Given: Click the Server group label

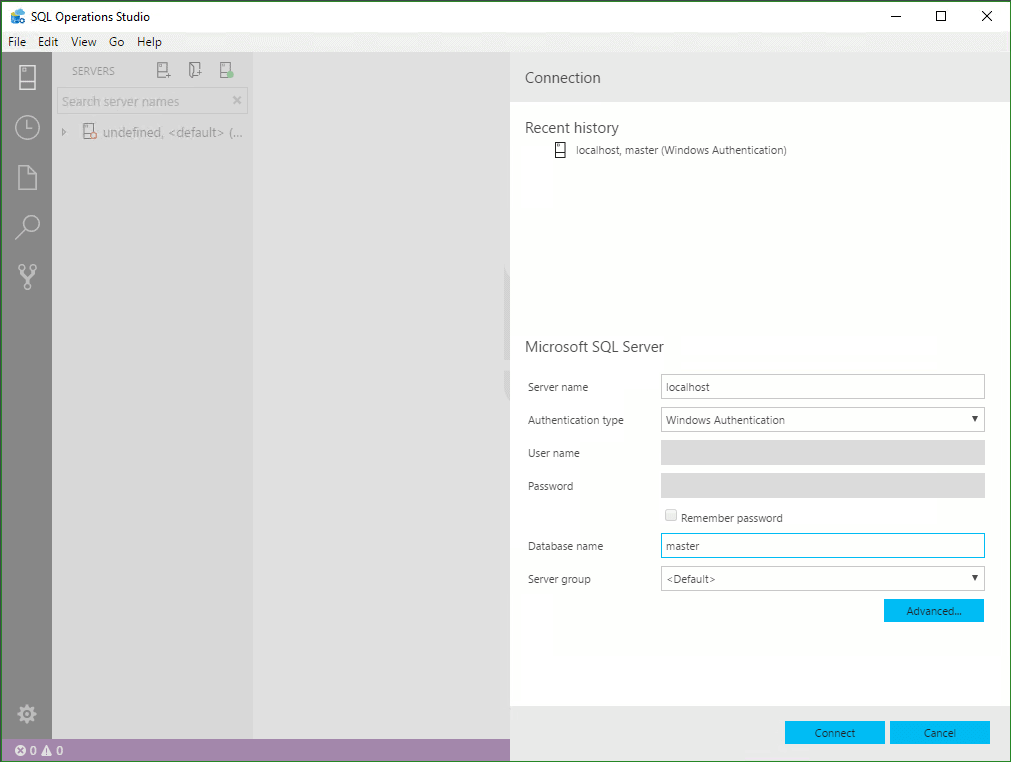Looking at the screenshot, I should coord(559,579).
